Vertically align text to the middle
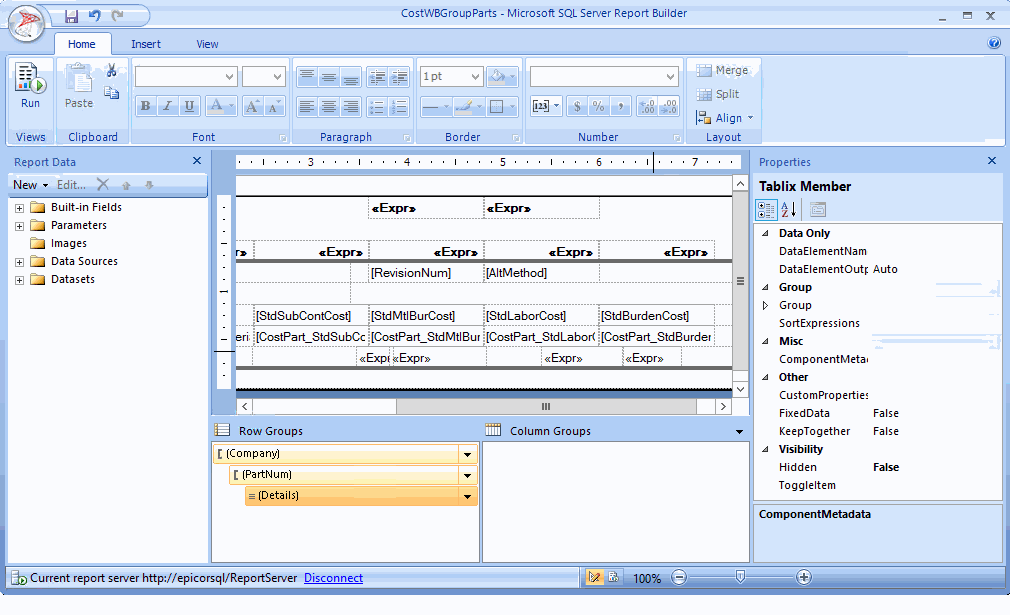The height and width of the screenshot is (615, 1010). tap(329, 77)
